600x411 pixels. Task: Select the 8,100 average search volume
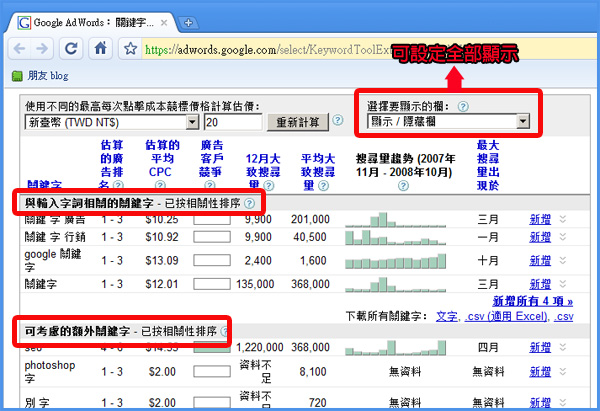pyautogui.click(x=313, y=372)
